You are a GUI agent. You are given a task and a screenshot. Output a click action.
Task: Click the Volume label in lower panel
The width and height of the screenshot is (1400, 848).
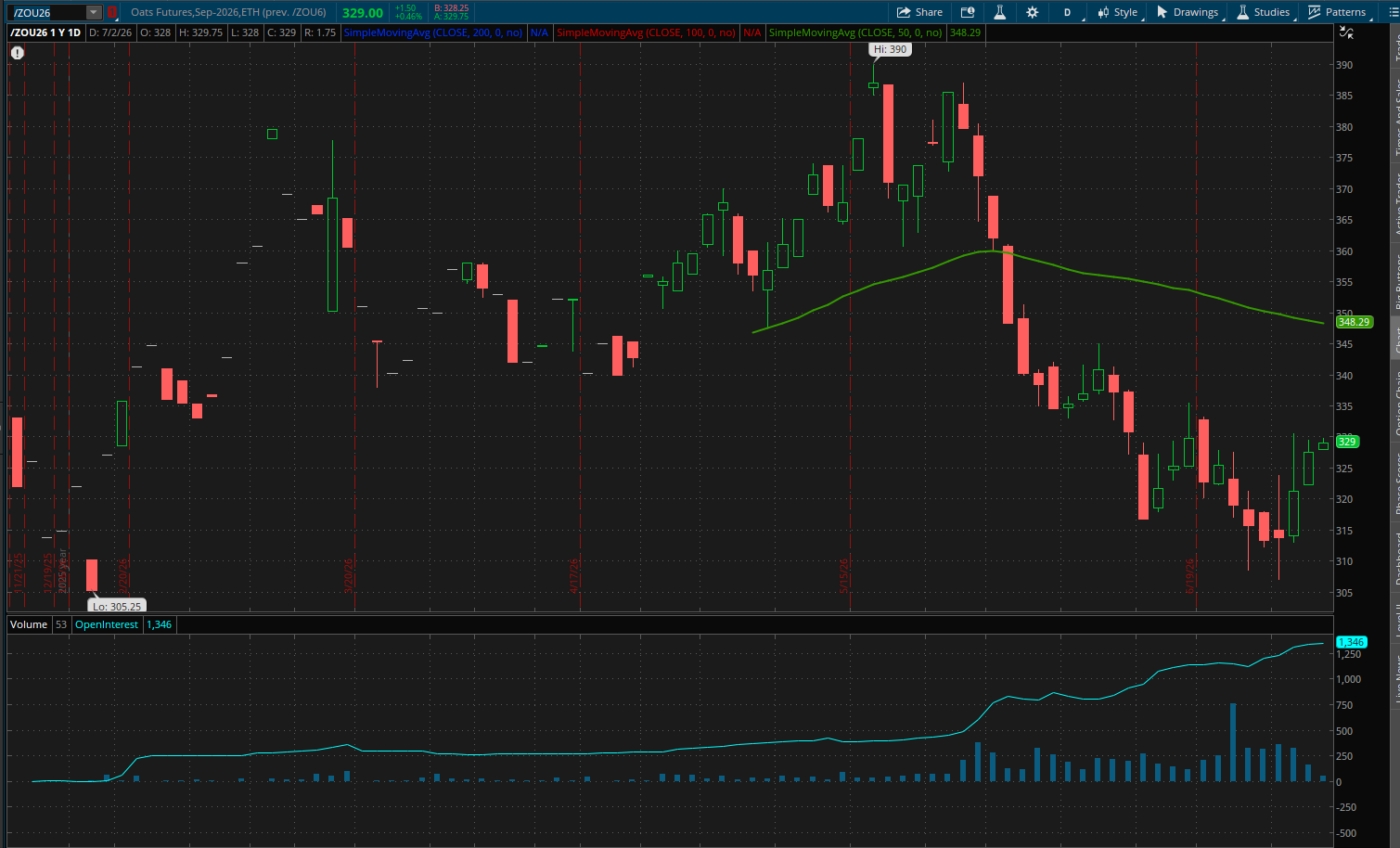click(x=29, y=624)
